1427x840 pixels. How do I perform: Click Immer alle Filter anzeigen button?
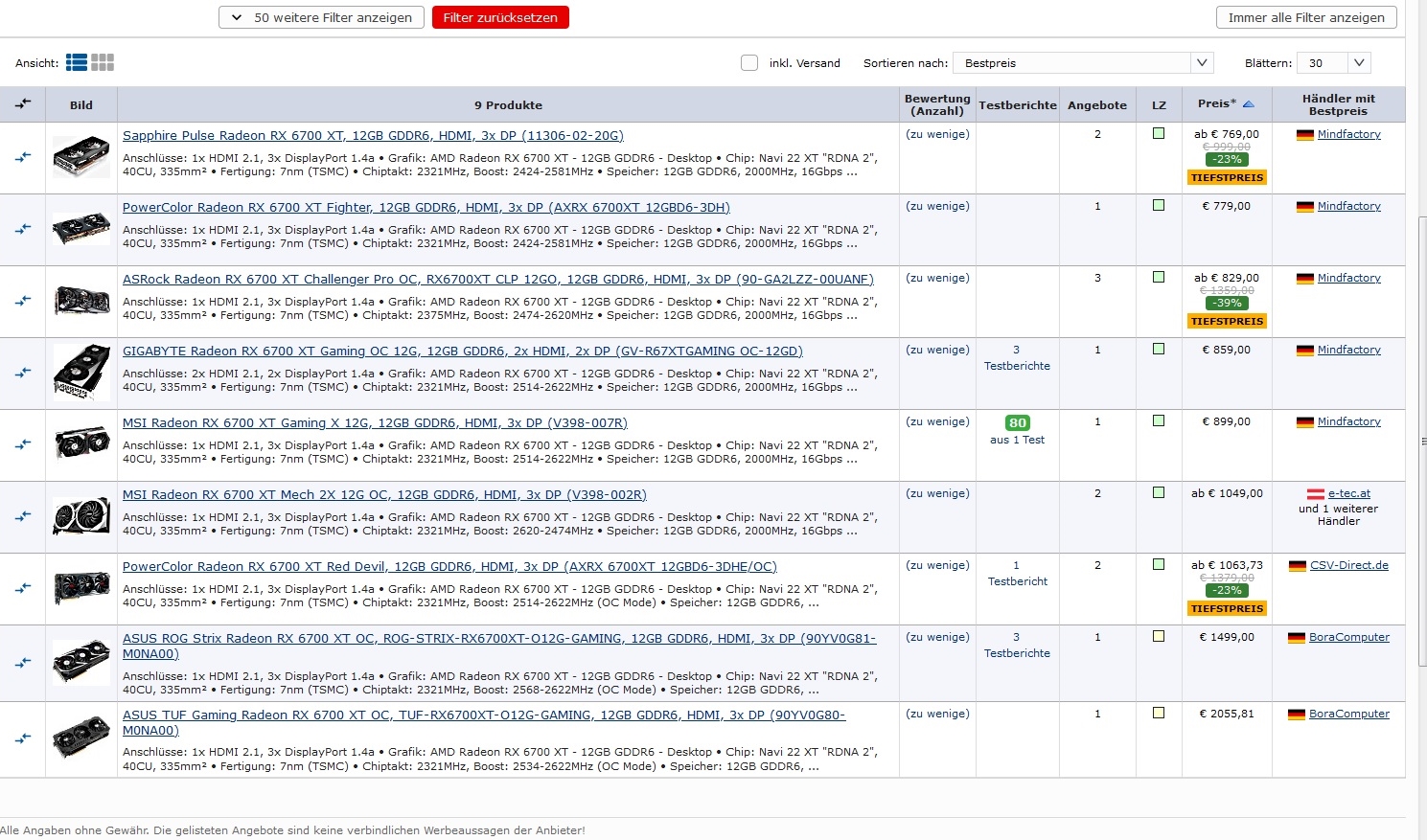point(1306,17)
